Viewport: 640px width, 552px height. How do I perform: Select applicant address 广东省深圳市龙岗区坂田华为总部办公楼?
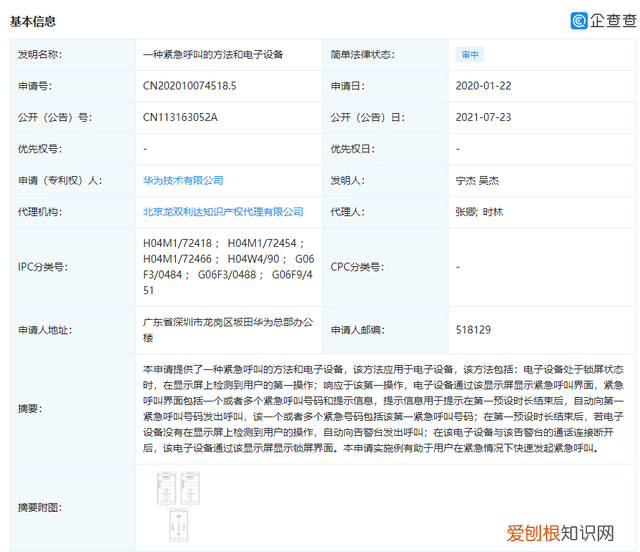[x=228, y=330]
